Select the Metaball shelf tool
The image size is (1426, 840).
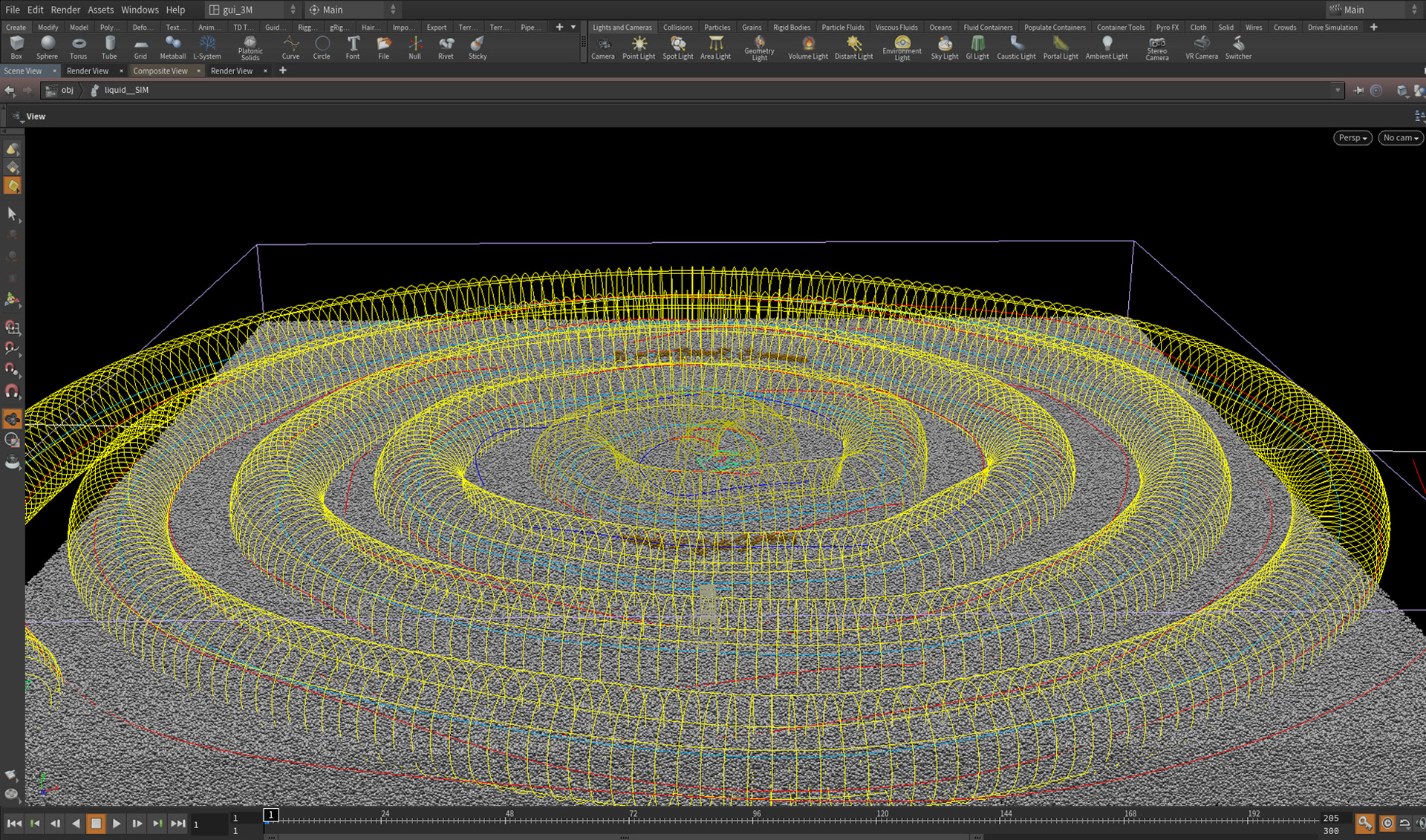tap(172, 48)
